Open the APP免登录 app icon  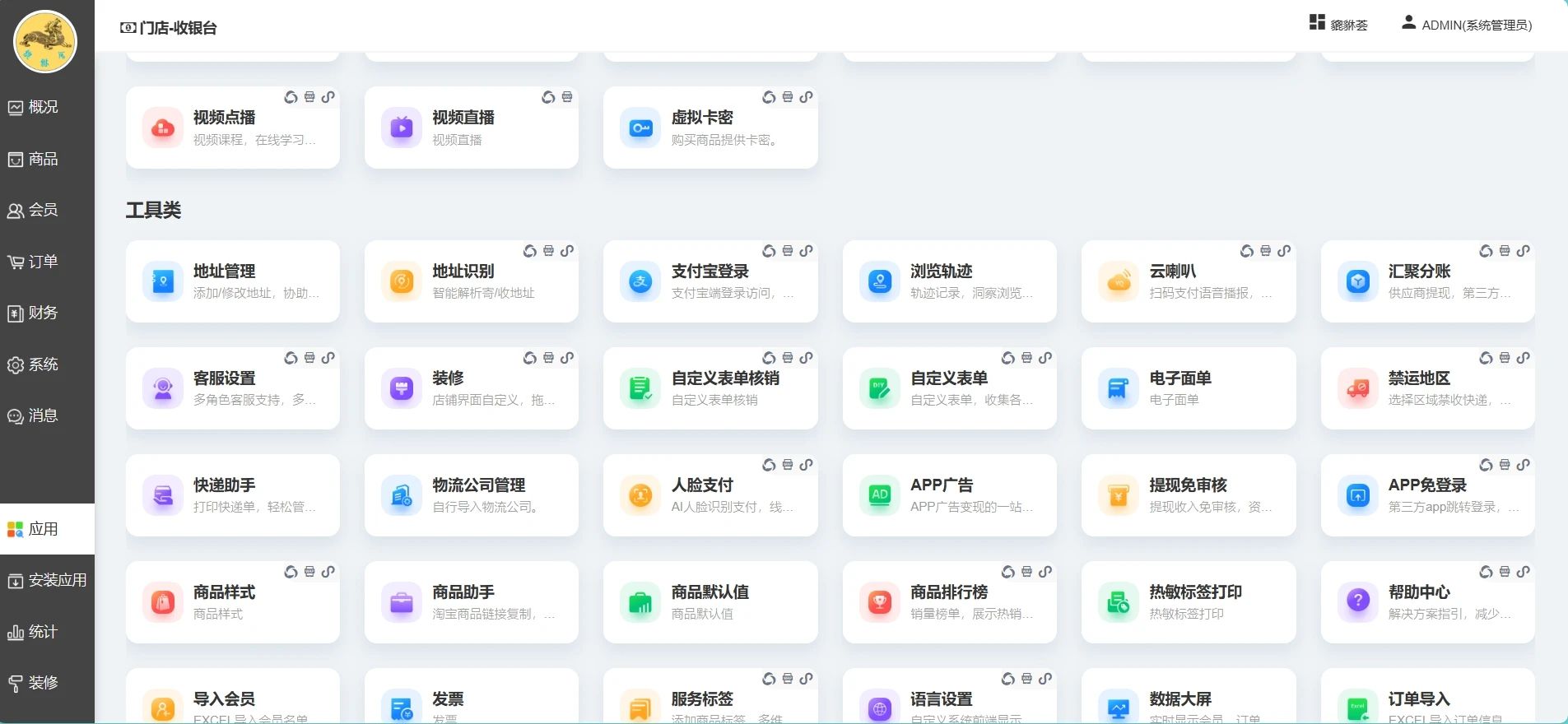(x=1358, y=495)
